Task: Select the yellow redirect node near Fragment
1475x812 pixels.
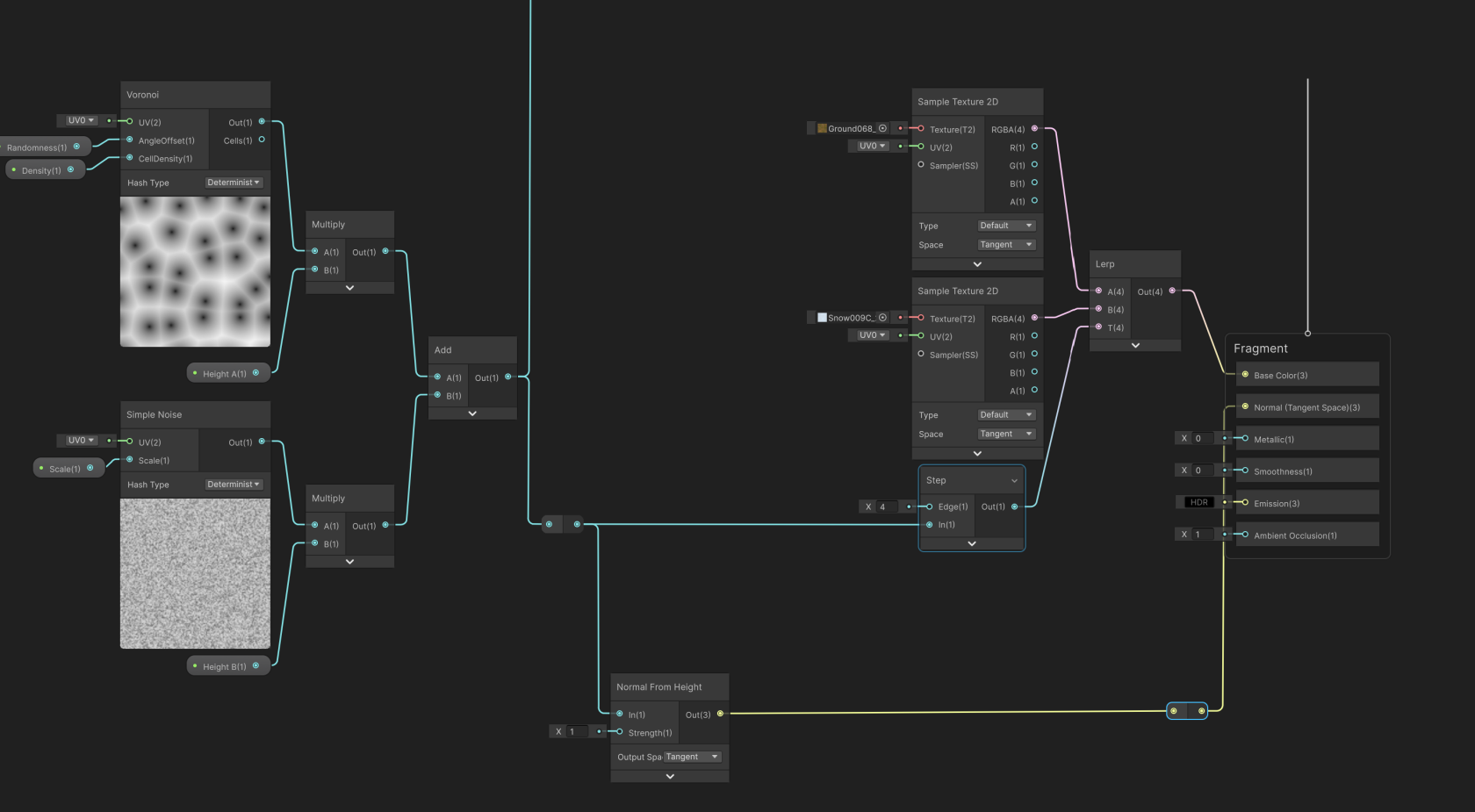Action: 1187,711
